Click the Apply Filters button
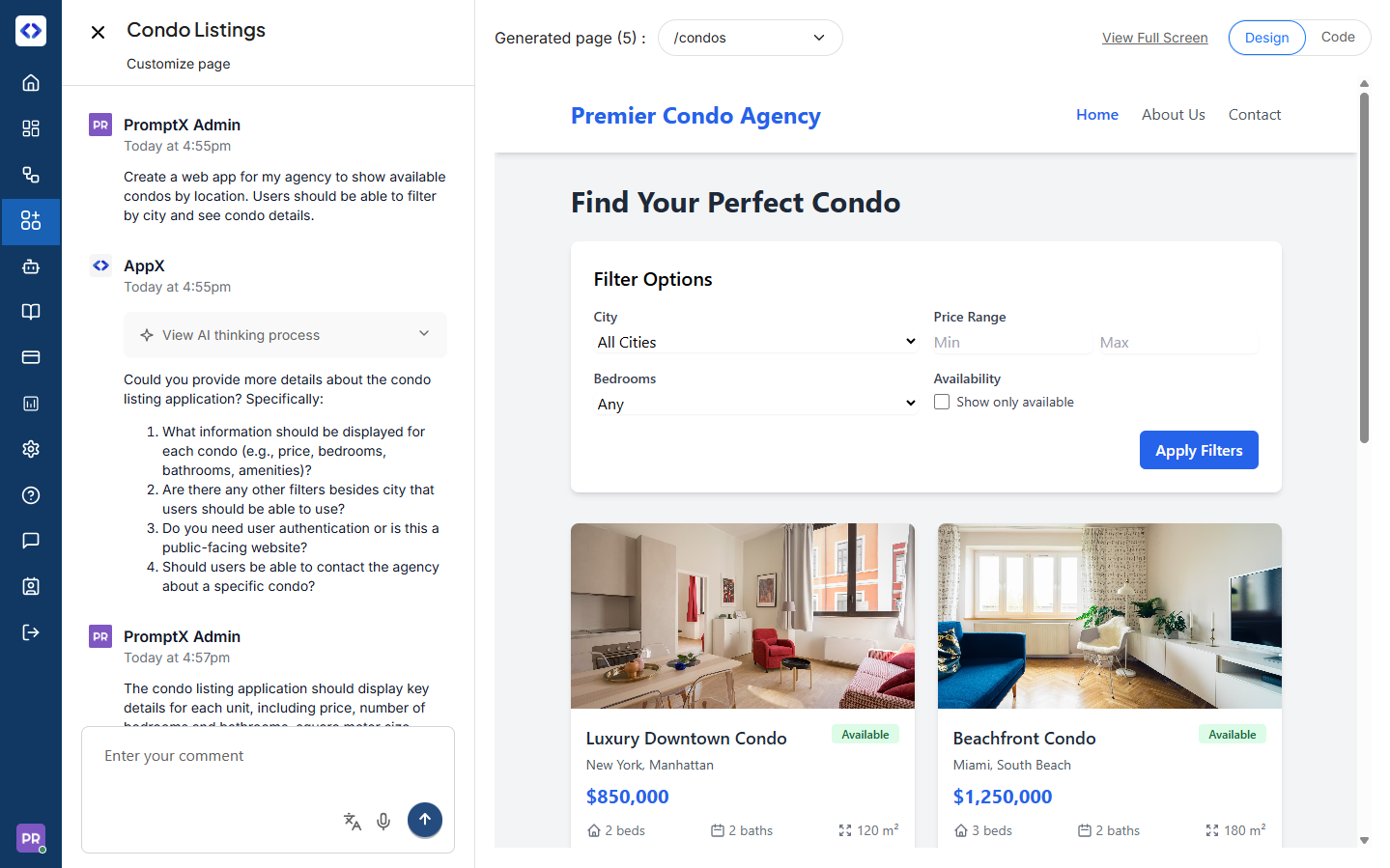 tap(1199, 450)
